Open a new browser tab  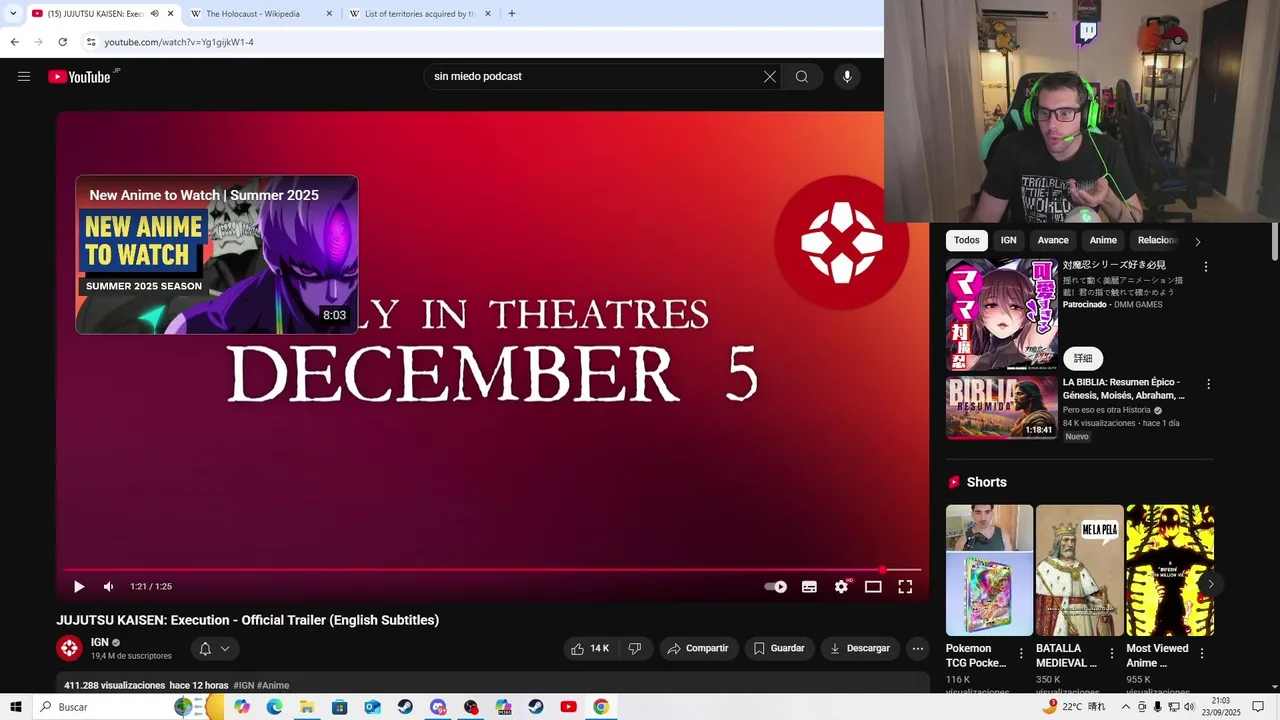pyautogui.click(x=512, y=14)
